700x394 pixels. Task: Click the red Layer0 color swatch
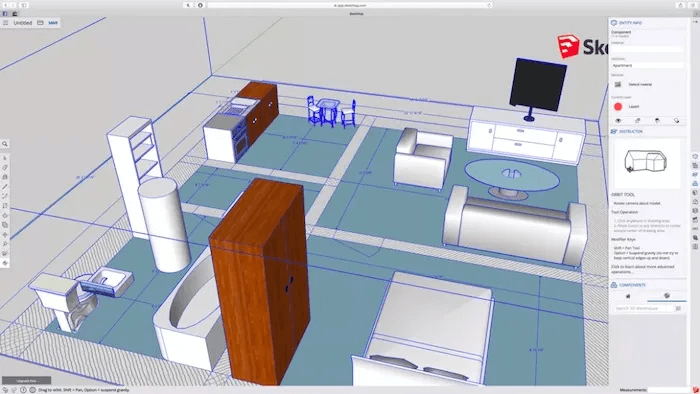(x=618, y=107)
